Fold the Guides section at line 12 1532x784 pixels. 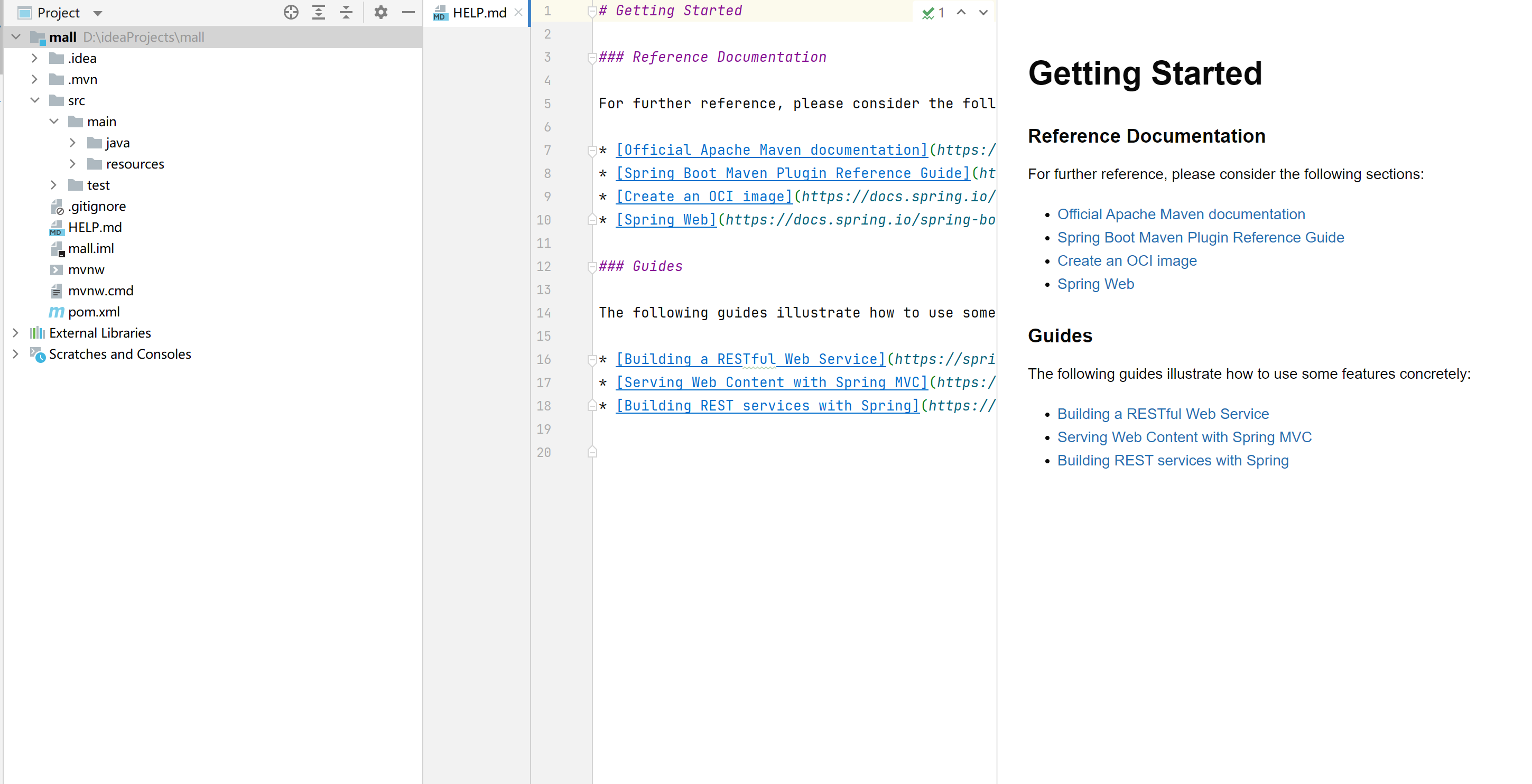click(592, 267)
